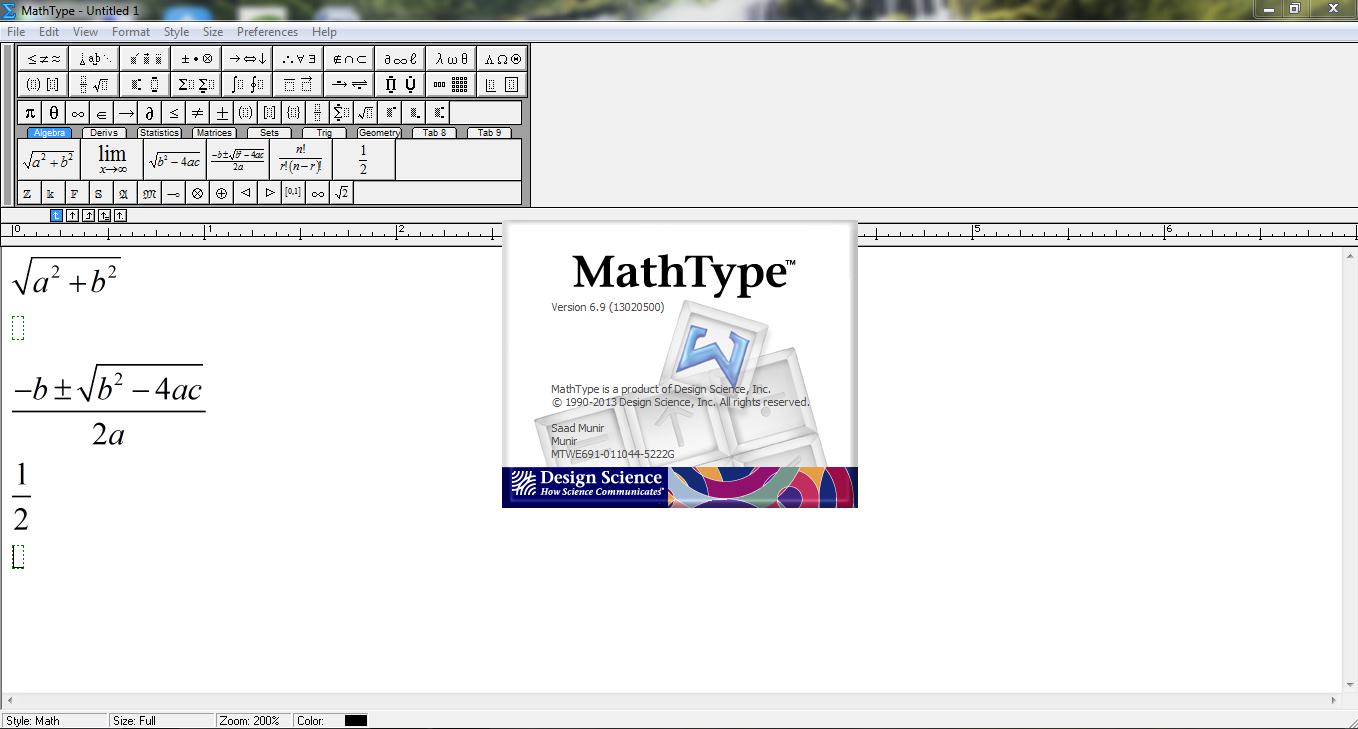This screenshot has height=729, width=1358.
Task: Open the summation templates palette
Action: point(197,84)
